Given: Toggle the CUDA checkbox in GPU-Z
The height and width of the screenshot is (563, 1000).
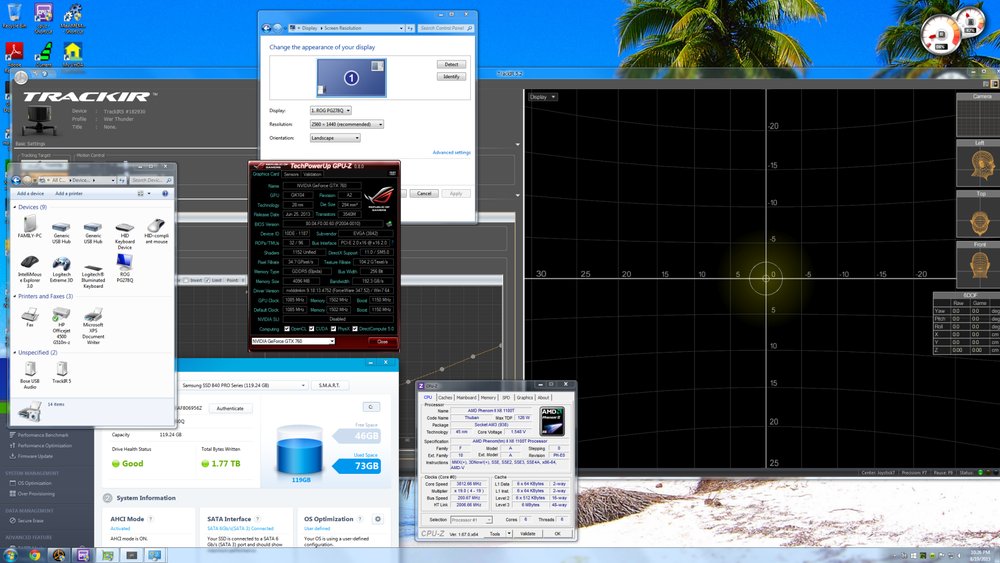Looking at the screenshot, I should (x=311, y=329).
